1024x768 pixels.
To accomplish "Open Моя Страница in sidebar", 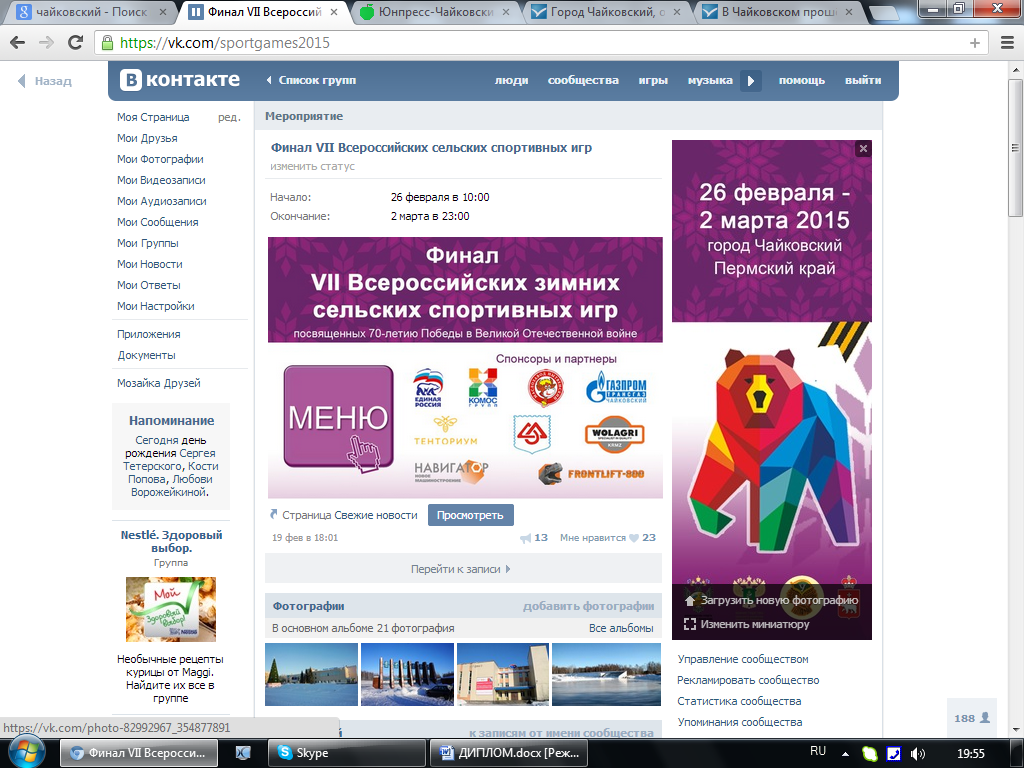I will coord(153,117).
